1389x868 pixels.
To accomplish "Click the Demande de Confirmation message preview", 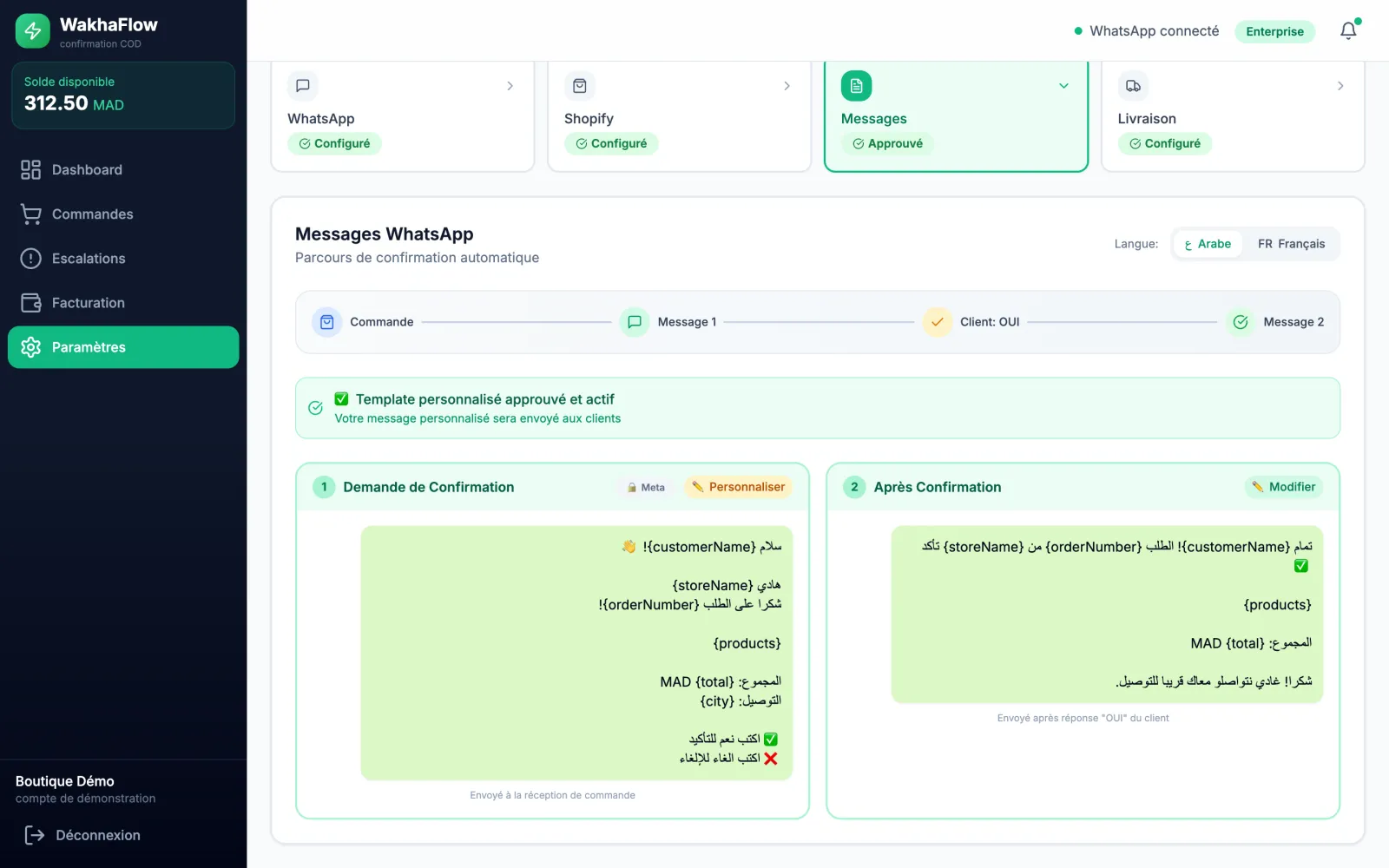I will tap(576, 653).
